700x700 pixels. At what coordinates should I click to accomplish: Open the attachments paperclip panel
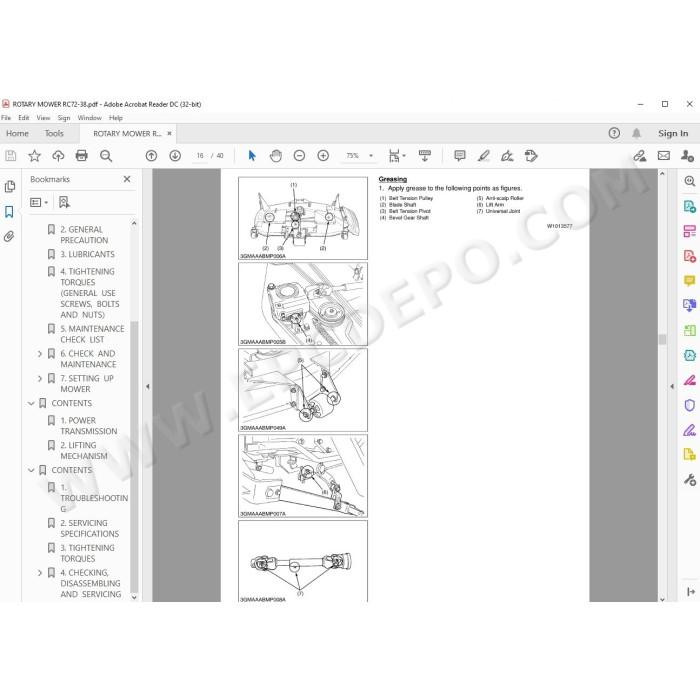[9, 236]
